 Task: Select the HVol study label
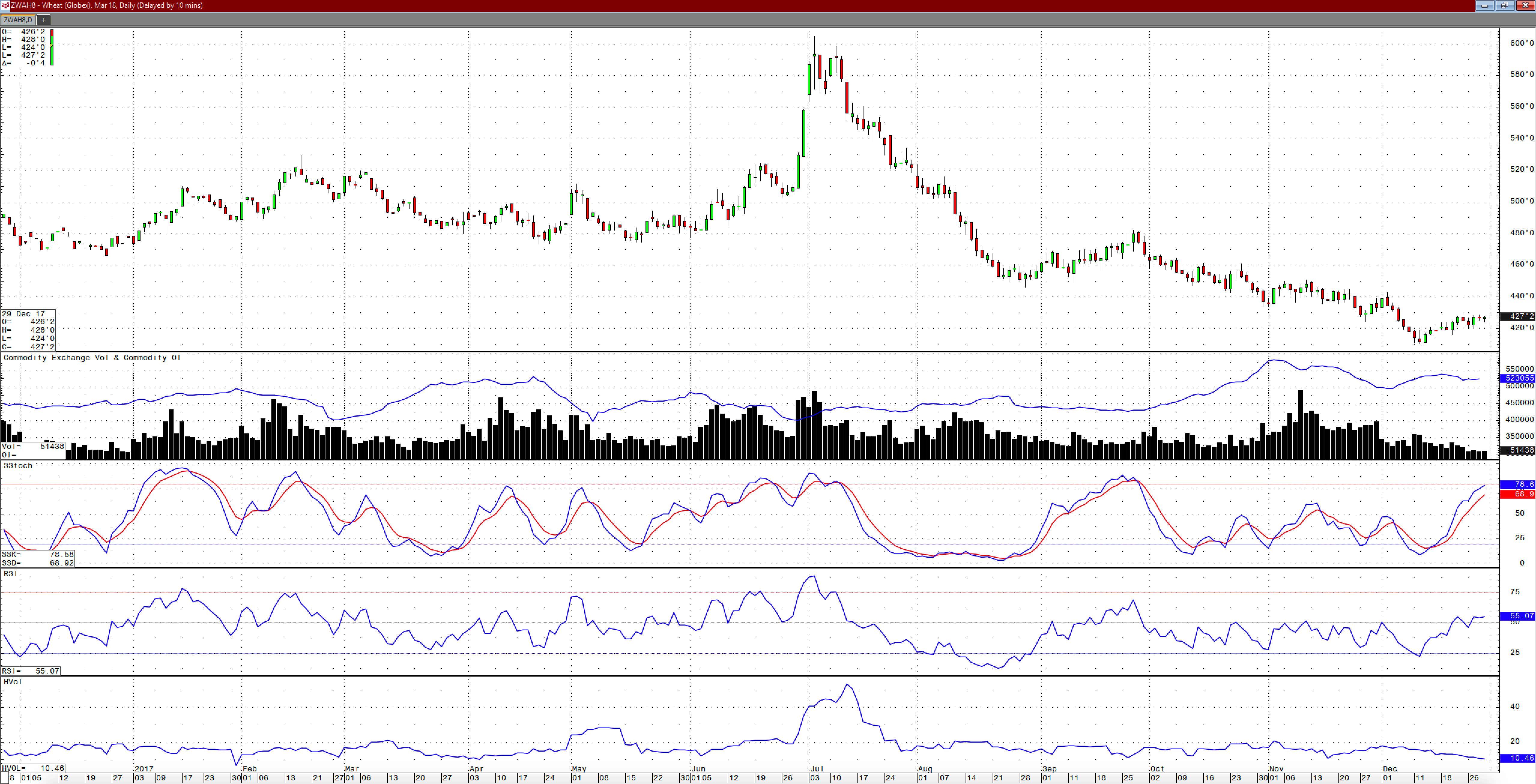pyautogui.click(x=13, y=681)
